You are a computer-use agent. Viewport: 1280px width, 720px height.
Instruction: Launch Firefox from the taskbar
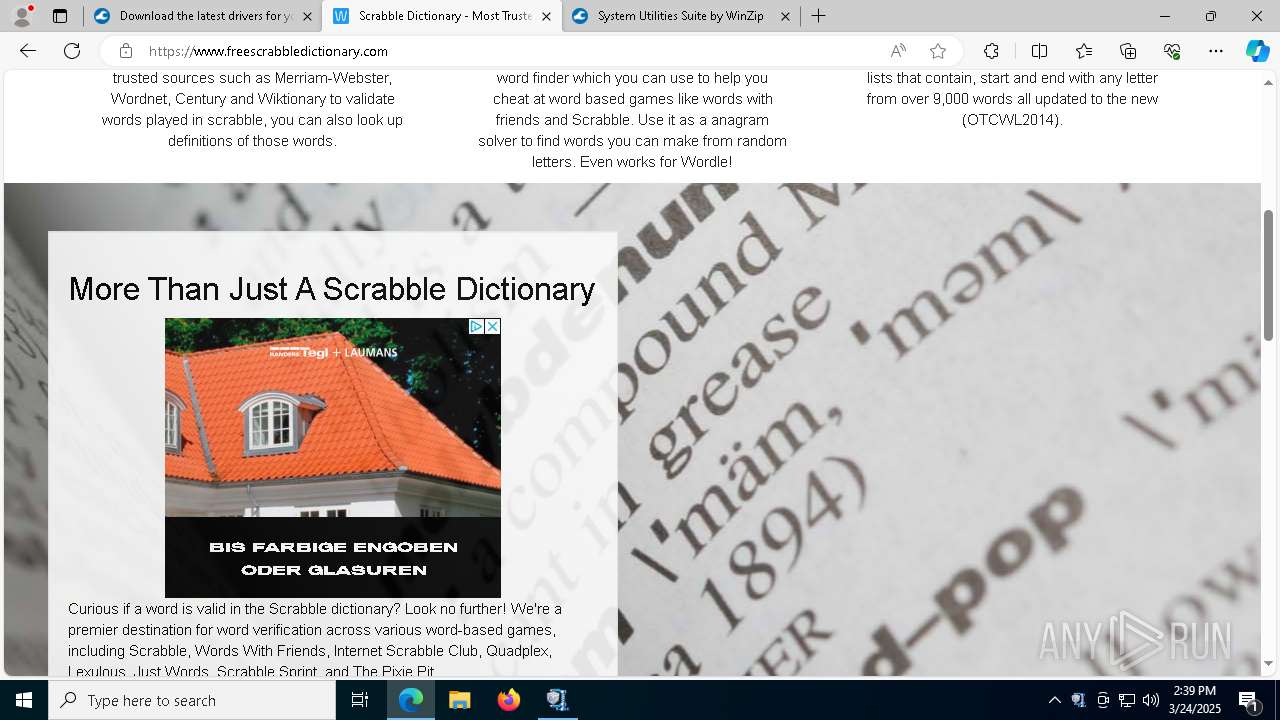(509, 700)
